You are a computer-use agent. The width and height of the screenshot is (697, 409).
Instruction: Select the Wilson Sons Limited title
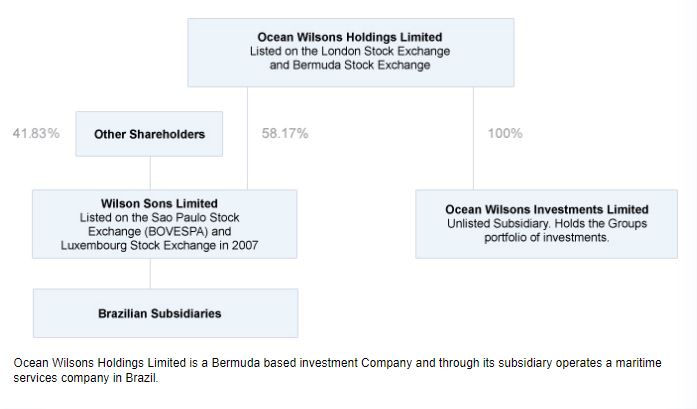pos(159,204)
